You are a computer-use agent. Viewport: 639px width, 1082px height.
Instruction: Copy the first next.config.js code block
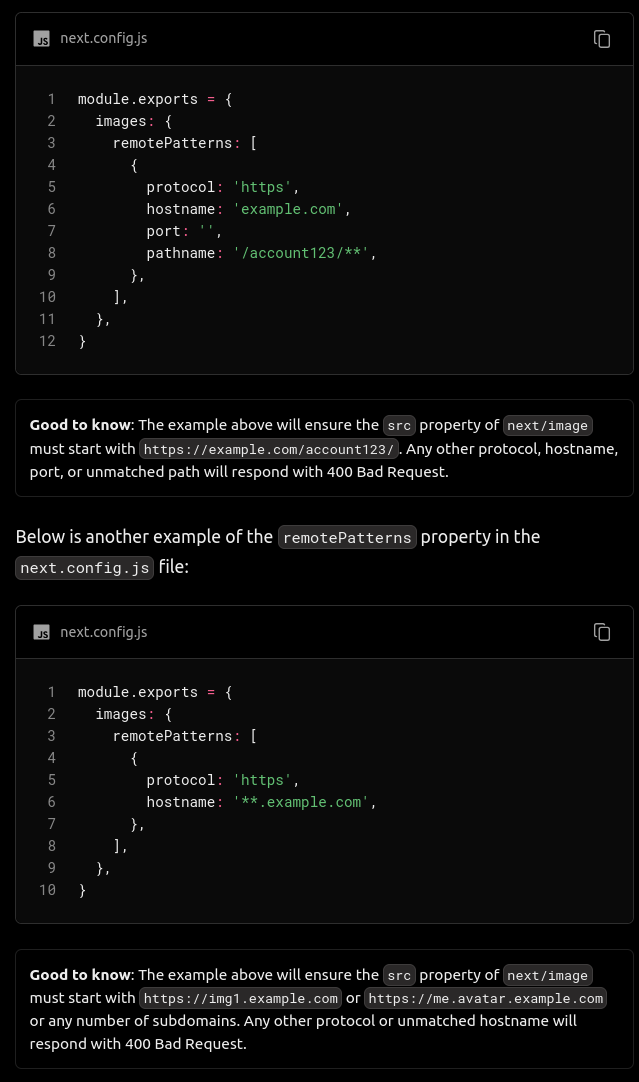[602, 39]
